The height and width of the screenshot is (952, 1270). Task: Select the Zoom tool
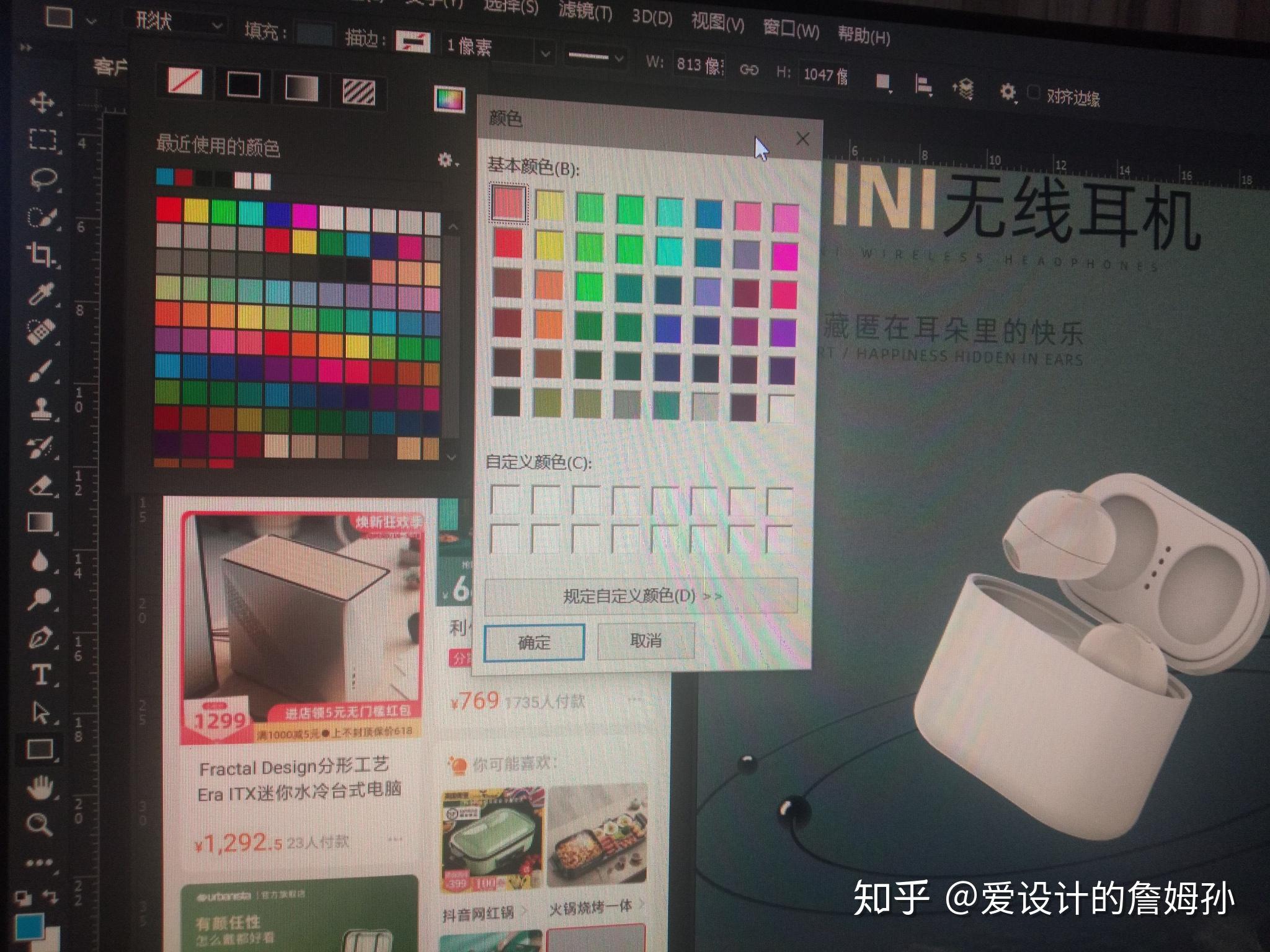39,824
